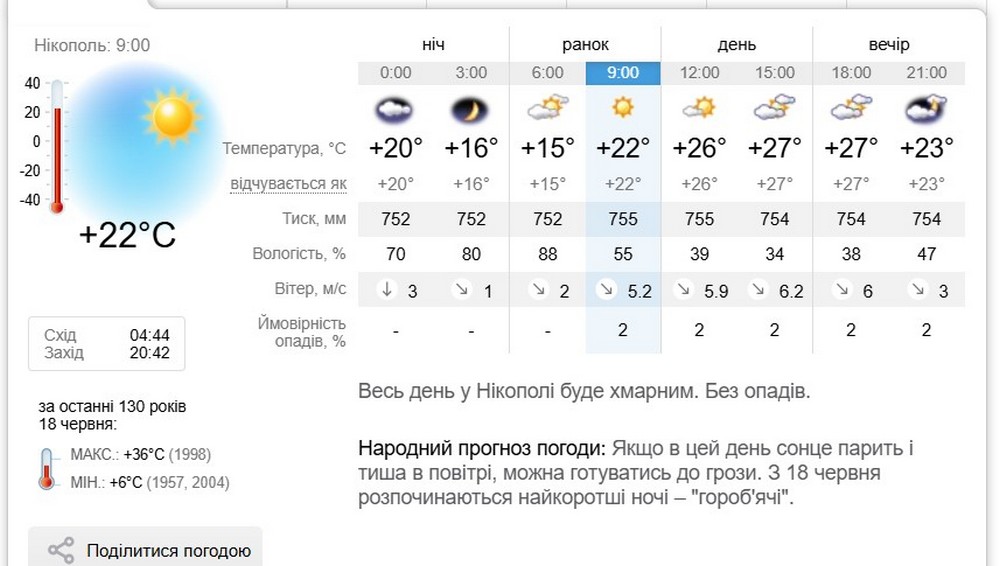Click the 9:00 wind direction arrow

[x=606, y=290]
